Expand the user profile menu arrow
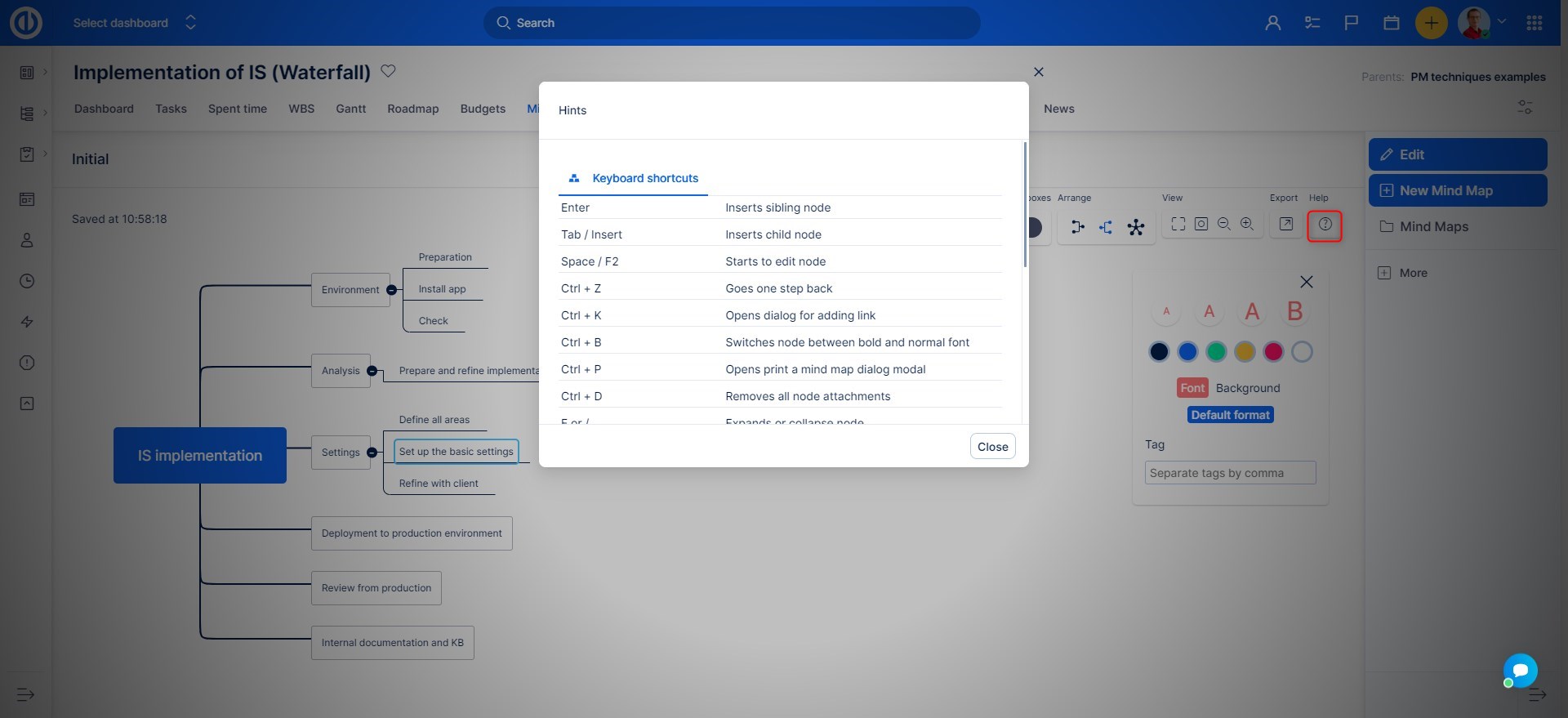 click(1501, 22)
